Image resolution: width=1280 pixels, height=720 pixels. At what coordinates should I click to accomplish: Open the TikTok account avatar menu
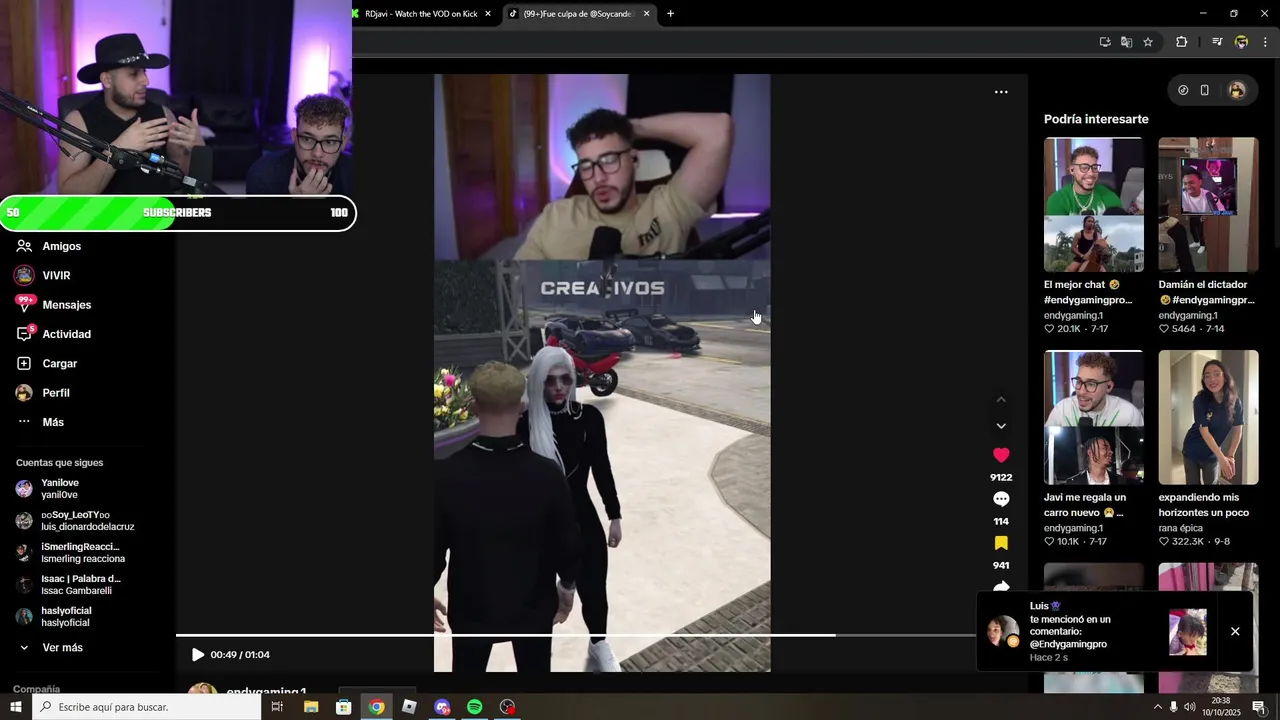point(1237,90)
